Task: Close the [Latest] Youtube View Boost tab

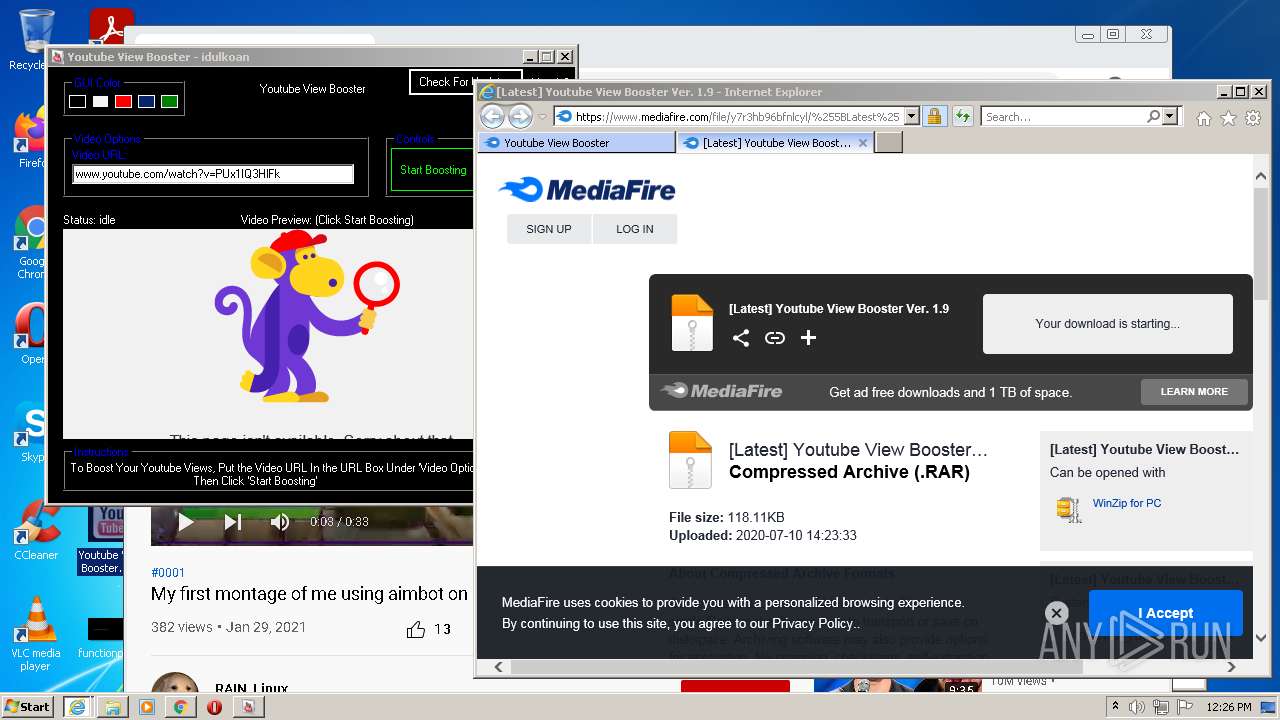Action: [863, 143]
